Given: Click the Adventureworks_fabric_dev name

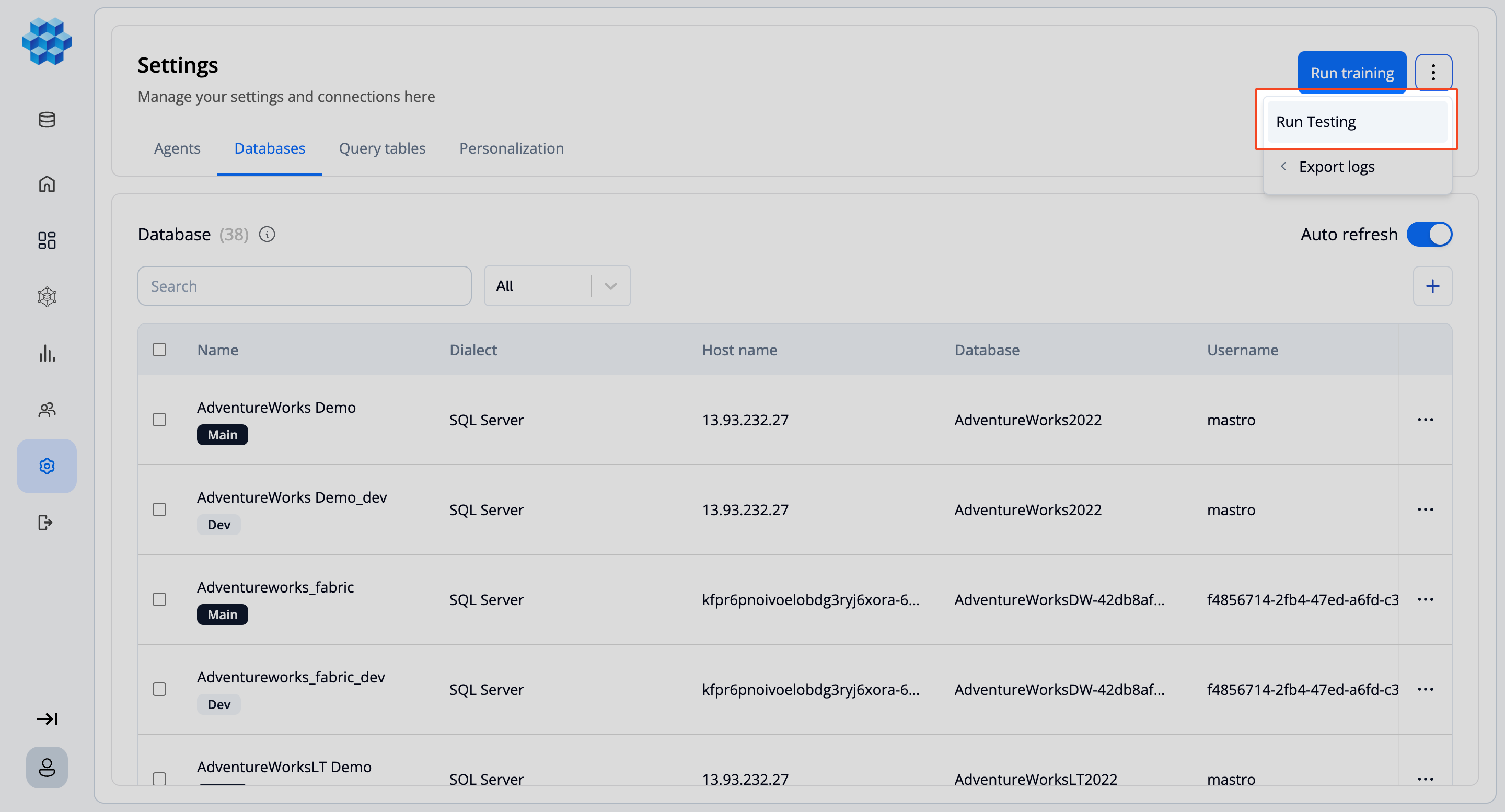Looking at the screenshot, I should (x=291, y=677).
